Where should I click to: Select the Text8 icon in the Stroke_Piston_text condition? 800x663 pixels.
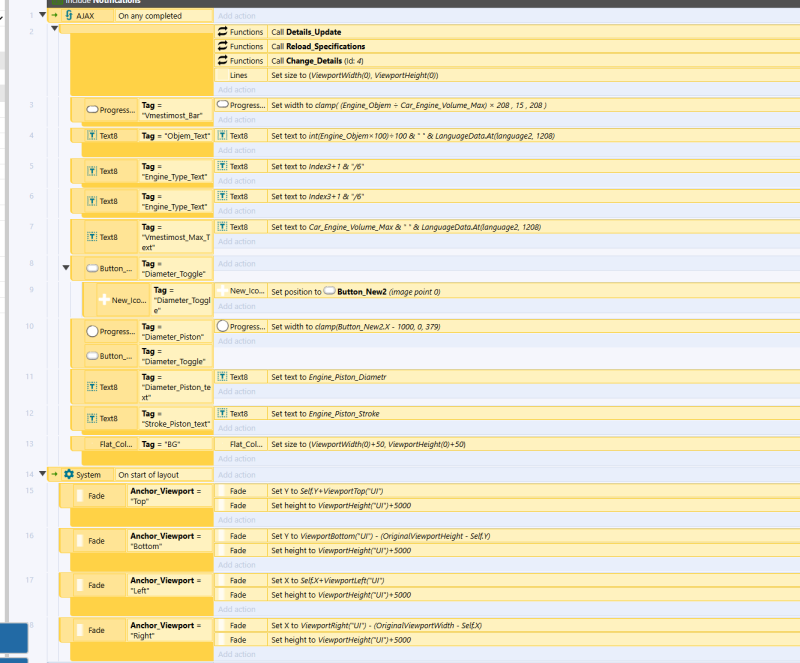click(x=92, y=419)
